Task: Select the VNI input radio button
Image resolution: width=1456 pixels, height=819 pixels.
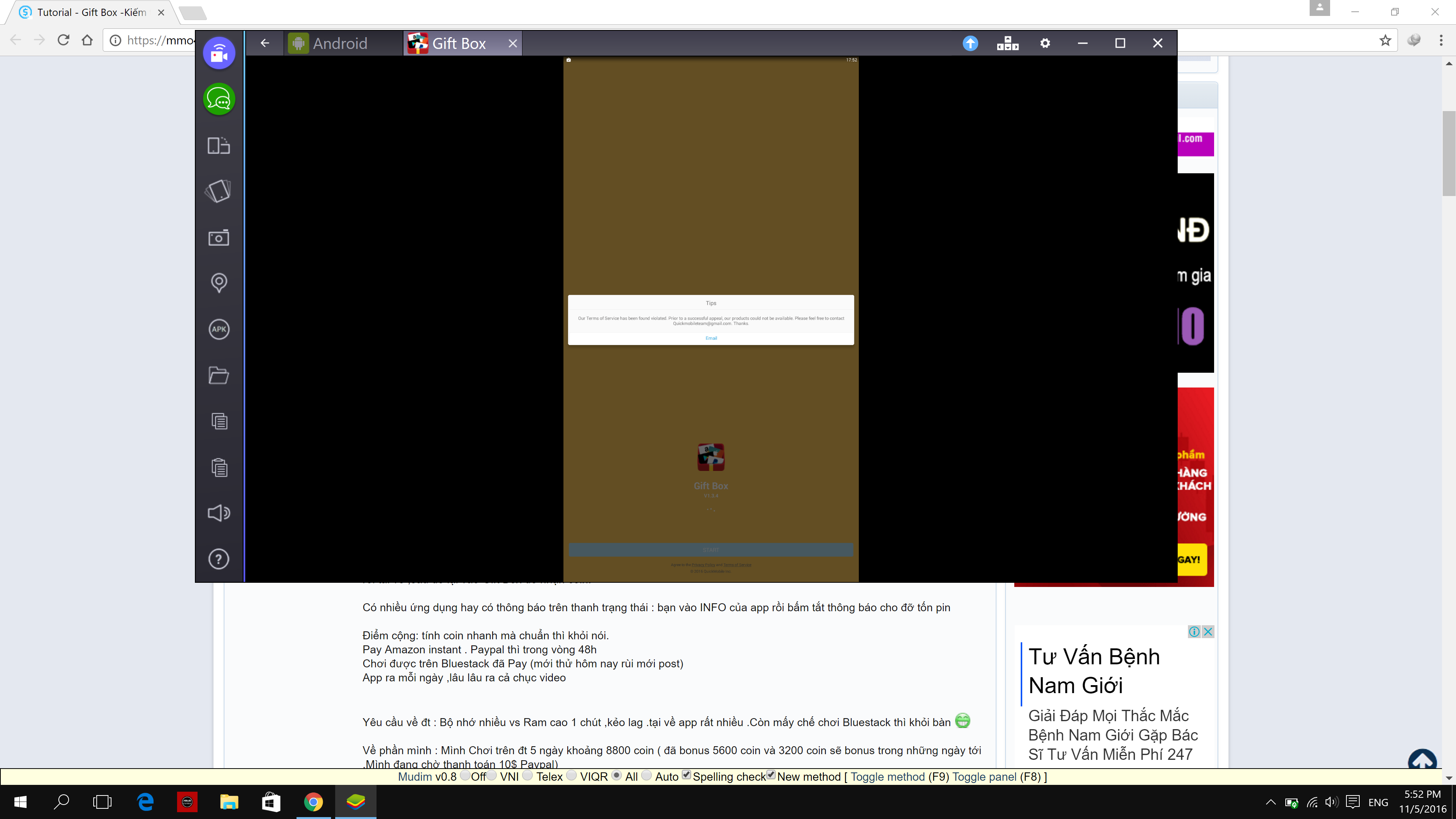Action: (x=492, y=775)
